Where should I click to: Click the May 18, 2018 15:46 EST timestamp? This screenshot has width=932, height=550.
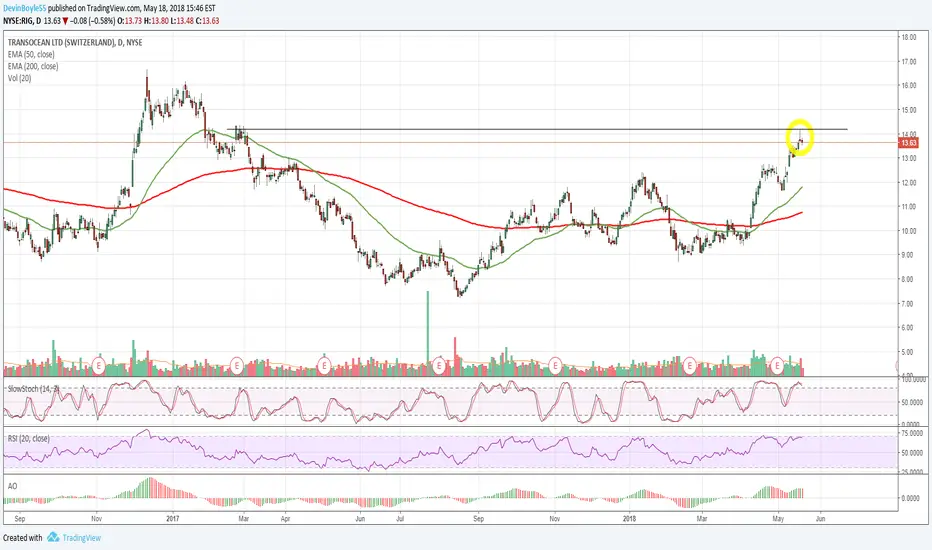point(179,8)
